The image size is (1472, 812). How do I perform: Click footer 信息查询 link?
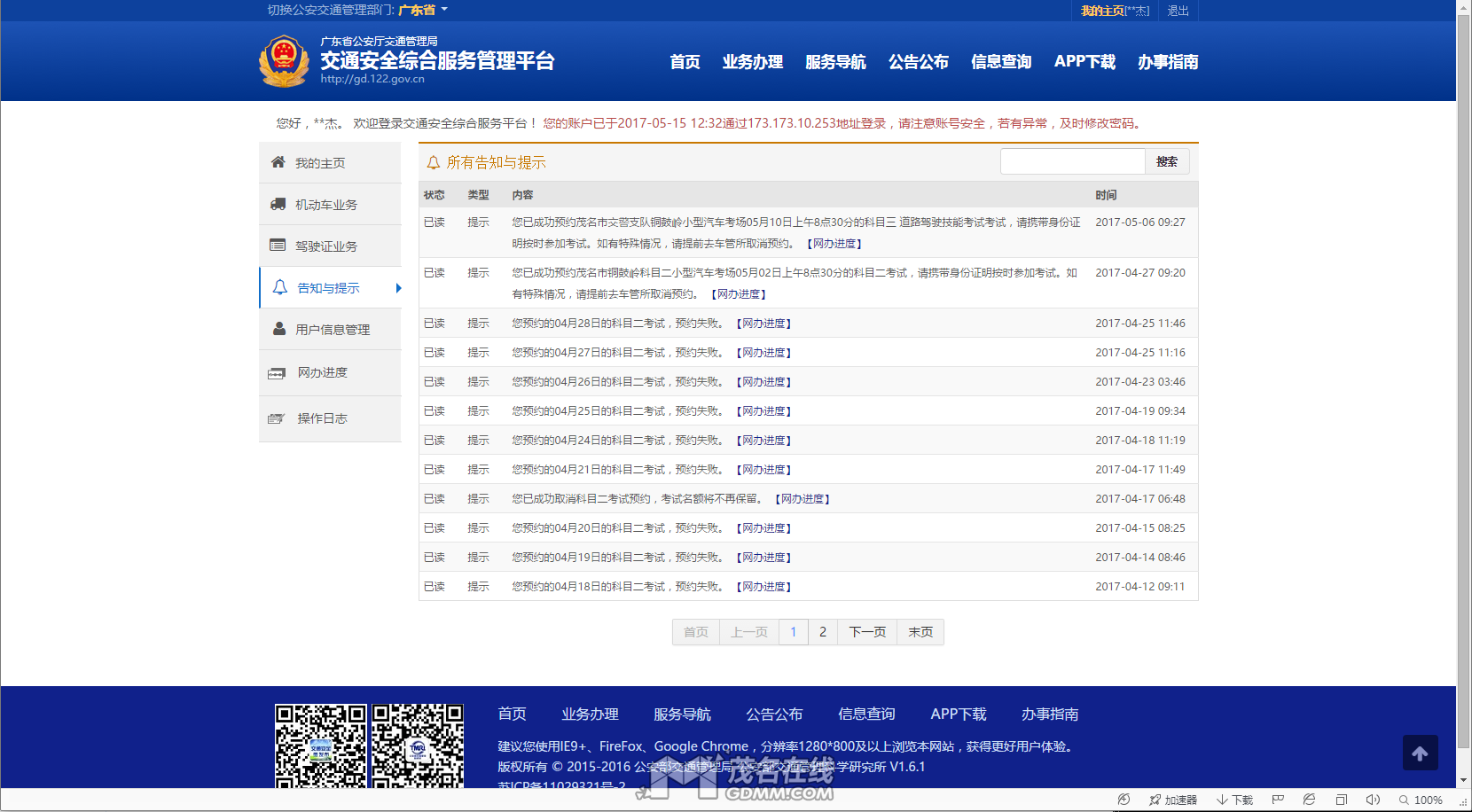pos(866,714)
